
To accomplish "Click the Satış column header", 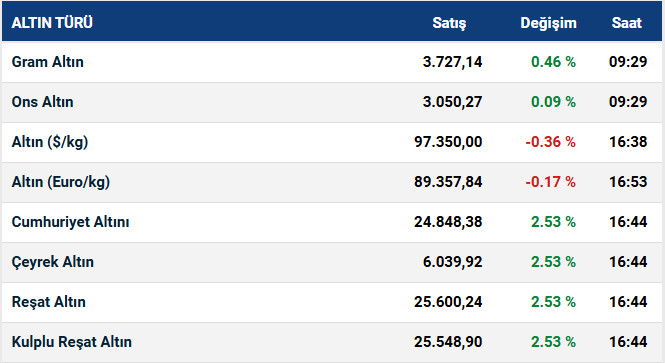I will click(x=449, y=23).
